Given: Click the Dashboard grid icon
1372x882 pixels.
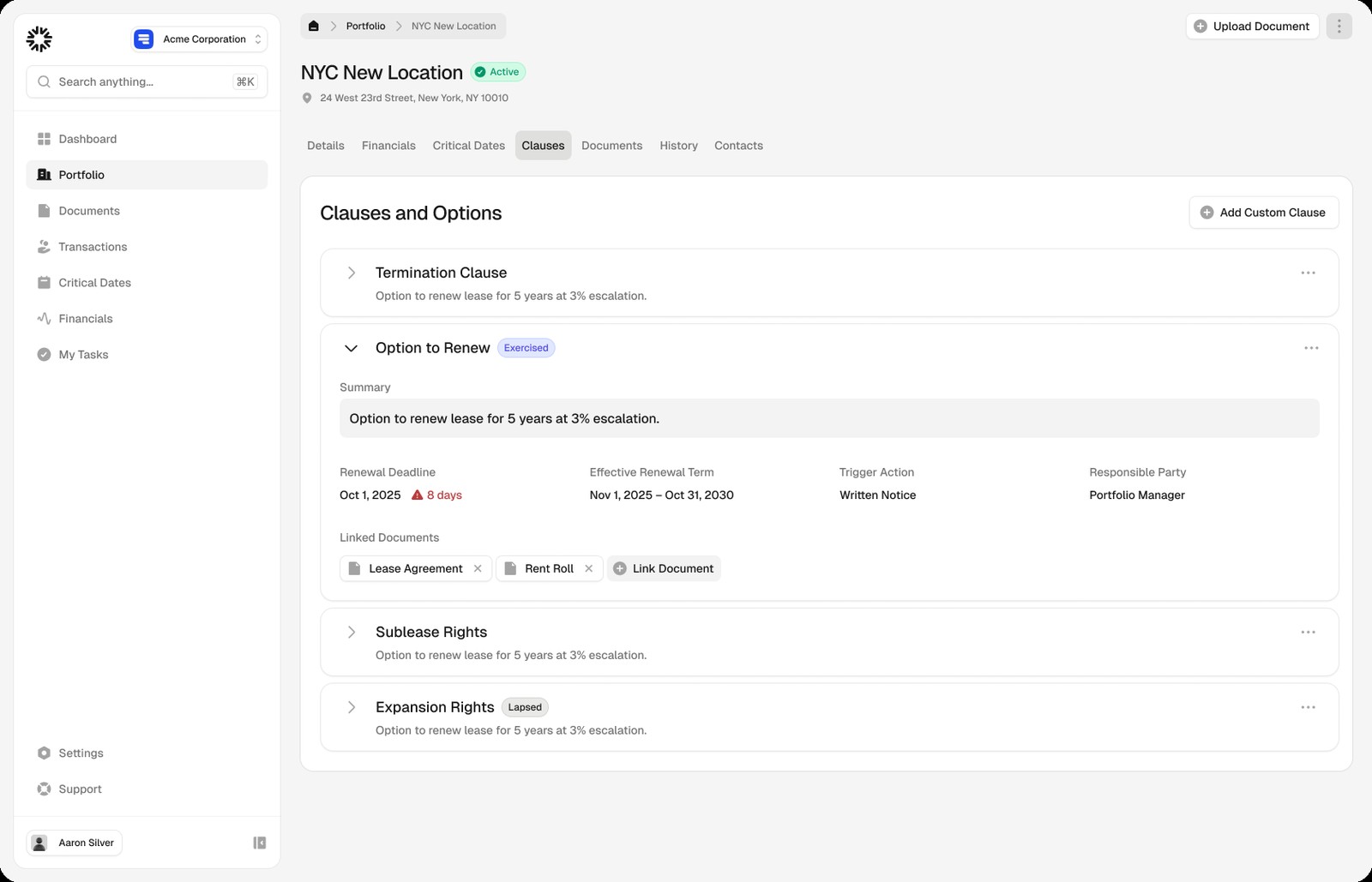Looking at the screenshot, I should click(44, 139).
